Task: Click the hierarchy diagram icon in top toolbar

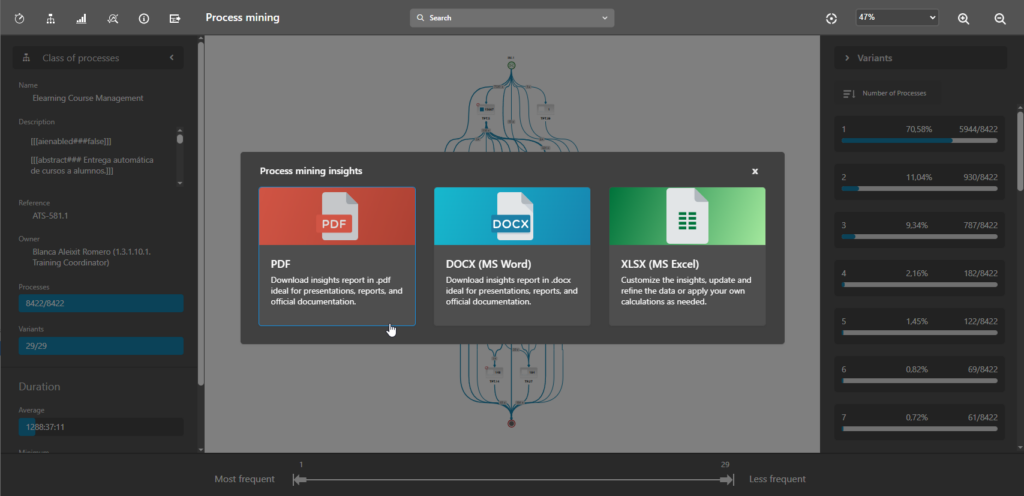Action: (51, 18)
